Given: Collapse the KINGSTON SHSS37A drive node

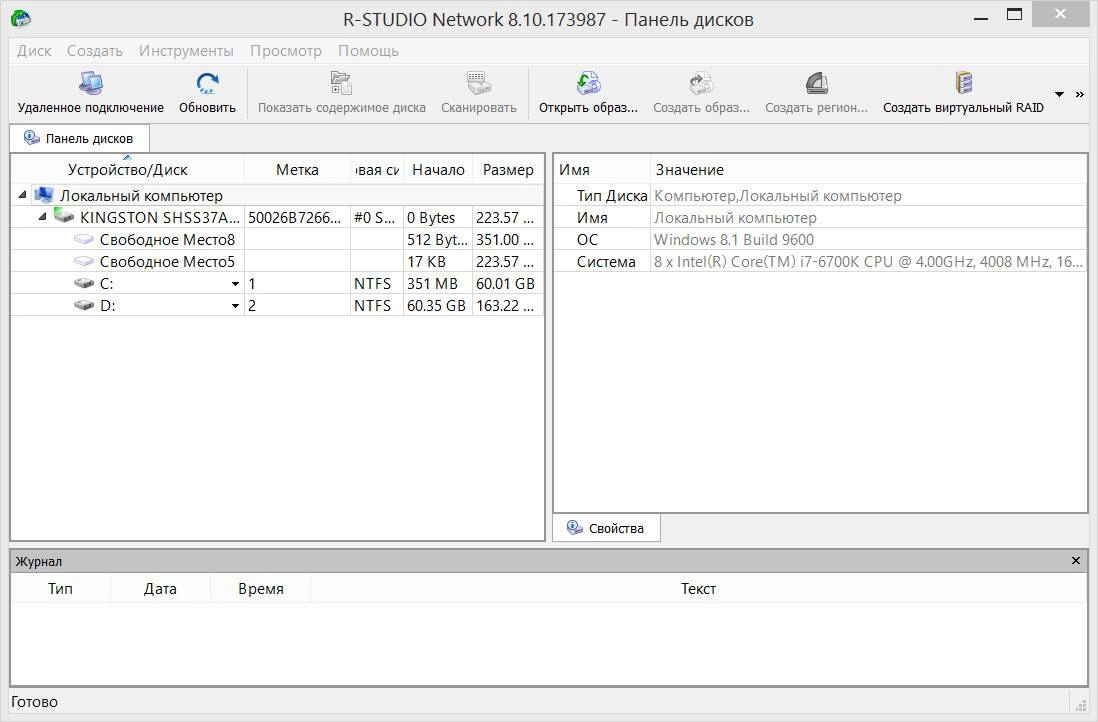Looking at the screenshot, I should [x=43, y=216].
